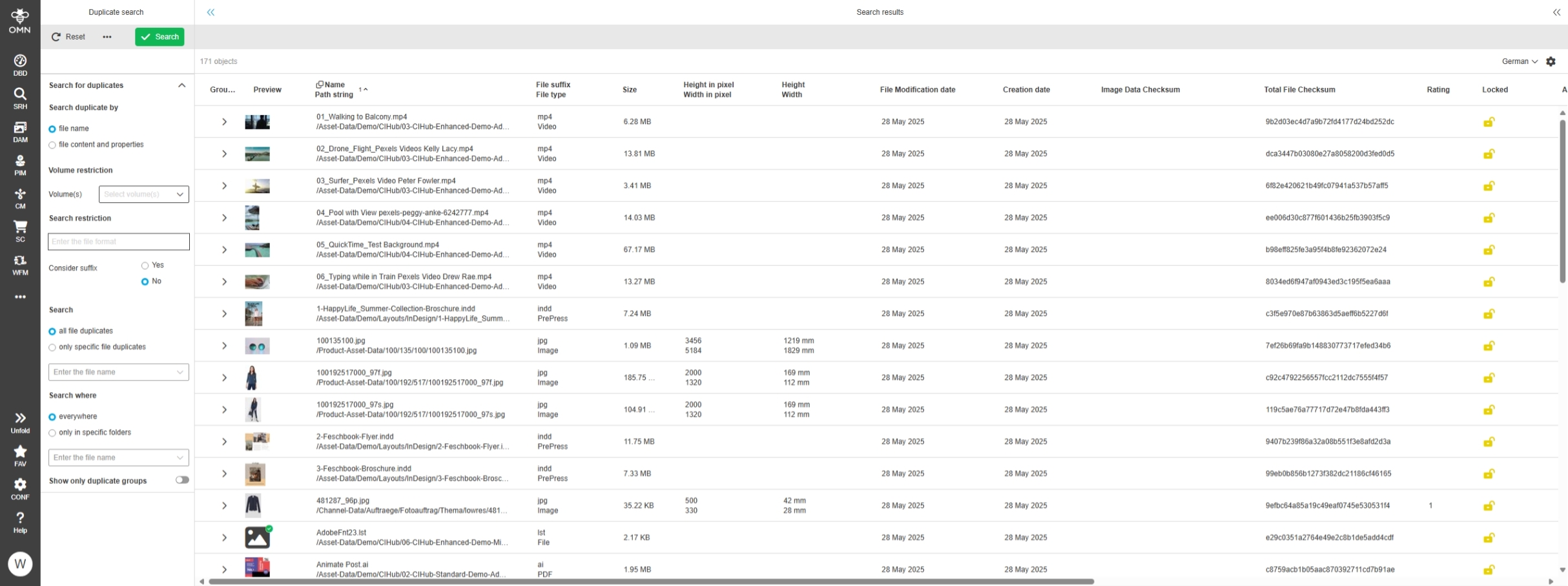Sort by Creation date column
The image size is (1568, 586).
click(1026, 90)
